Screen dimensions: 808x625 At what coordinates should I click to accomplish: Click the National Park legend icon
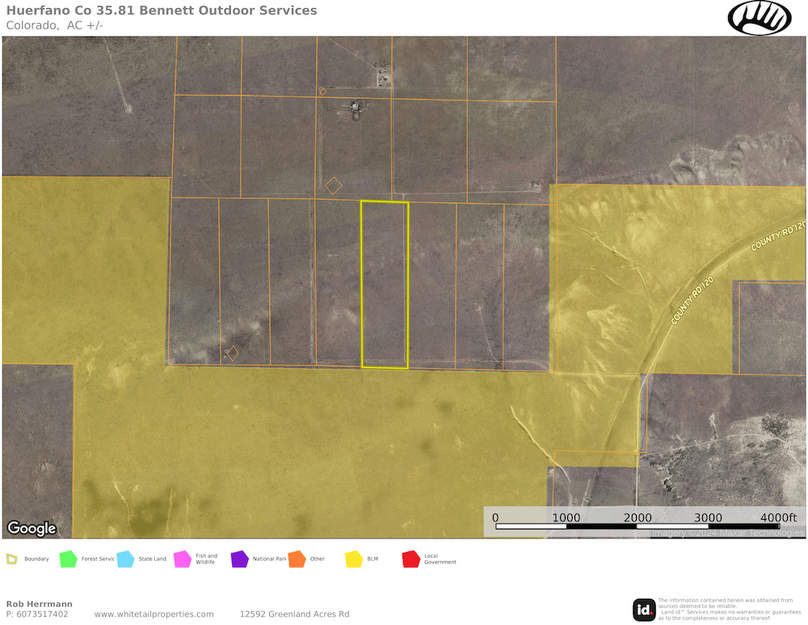pos(239,559)
